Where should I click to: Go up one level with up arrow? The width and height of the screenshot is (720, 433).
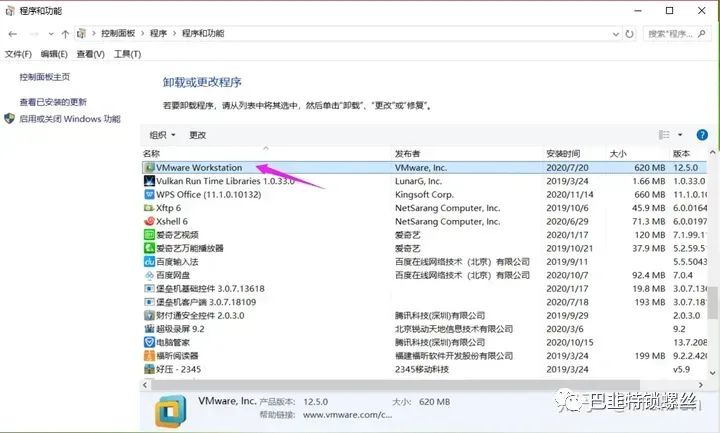65,34
